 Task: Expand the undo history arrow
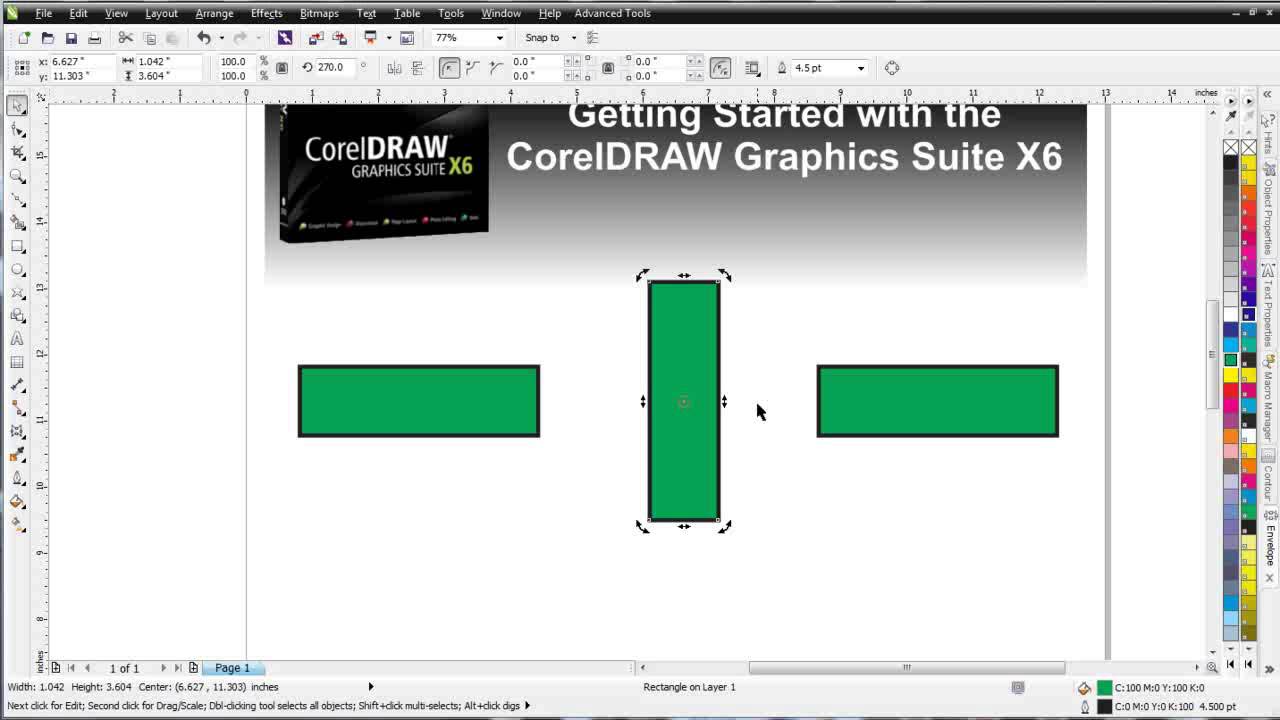pyautogui.click(x=220, y=38)
